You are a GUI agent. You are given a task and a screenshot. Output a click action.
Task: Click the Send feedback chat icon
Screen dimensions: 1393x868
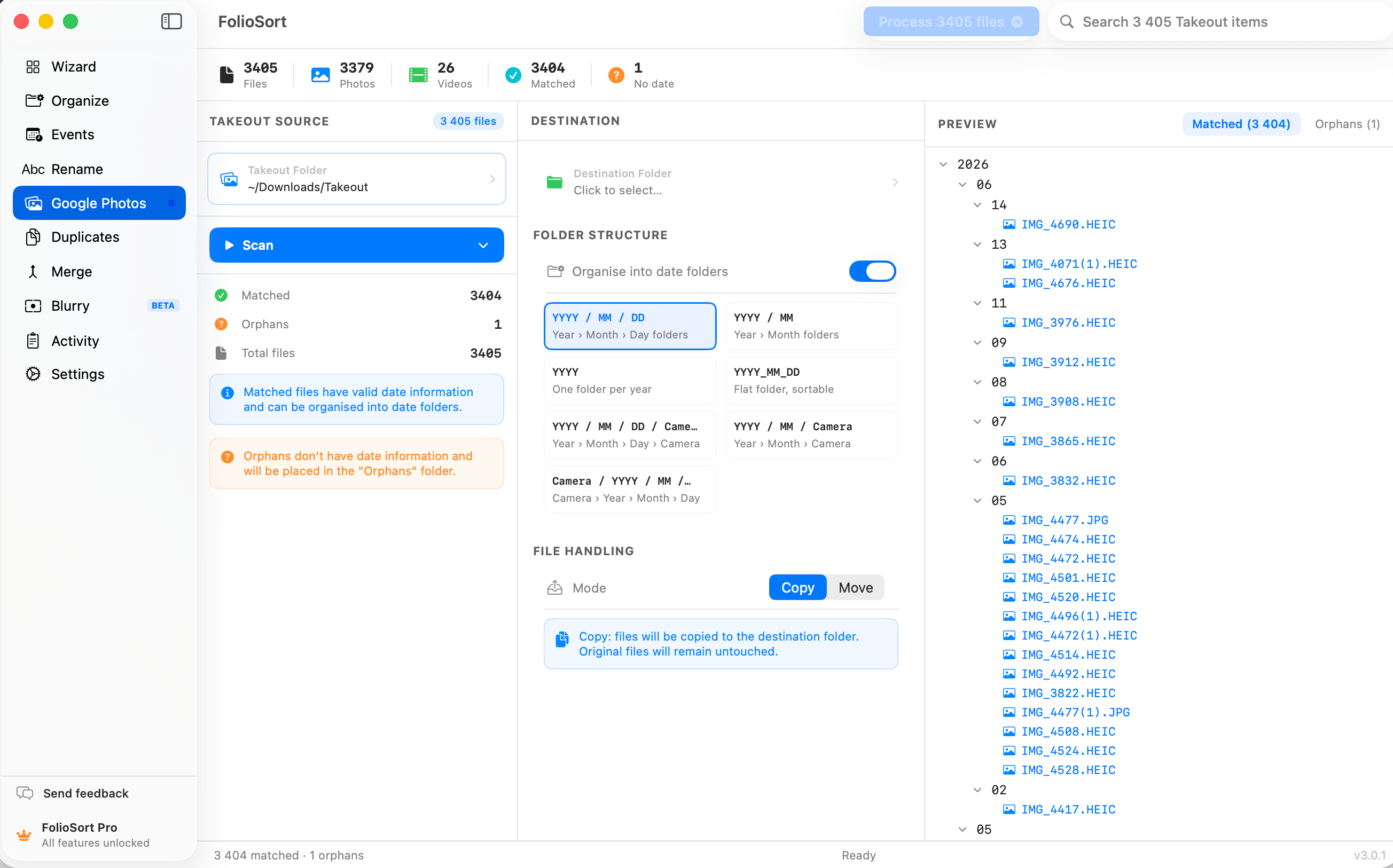pyautogui.click(x=25, y=793)
